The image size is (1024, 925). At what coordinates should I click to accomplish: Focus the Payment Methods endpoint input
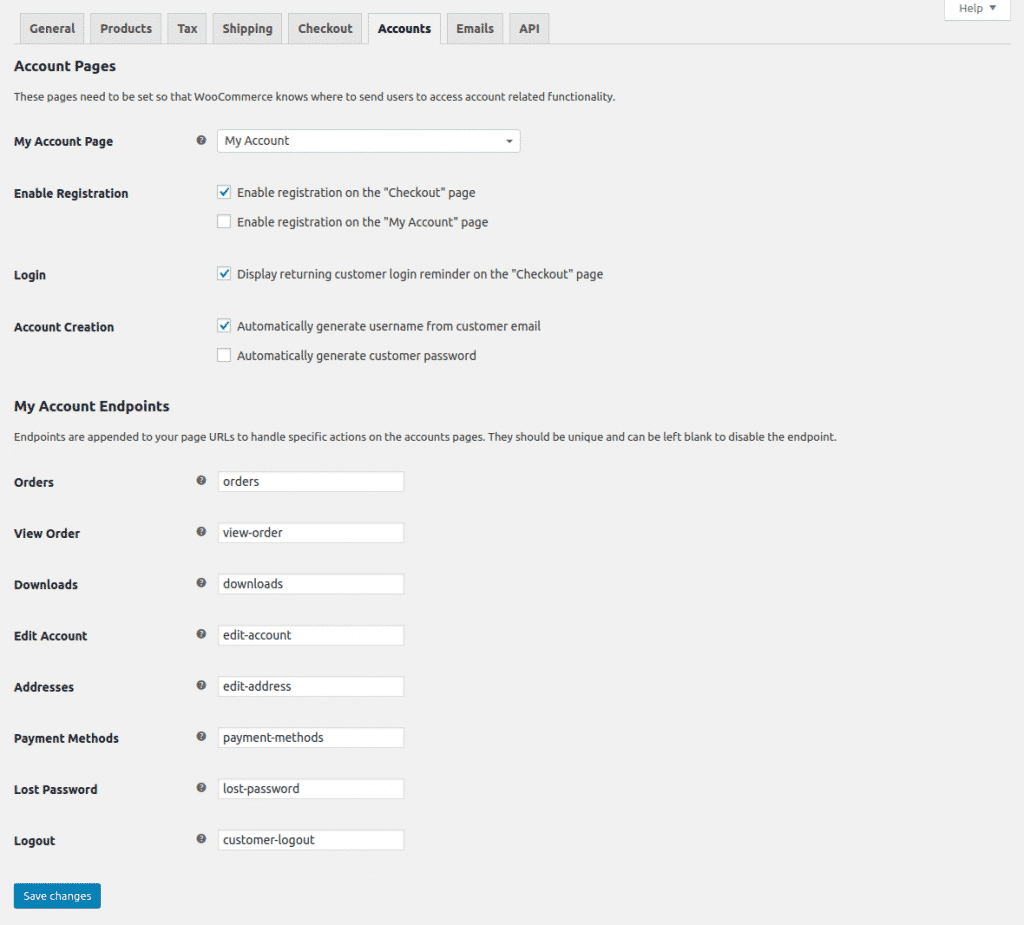click(311, 738)
